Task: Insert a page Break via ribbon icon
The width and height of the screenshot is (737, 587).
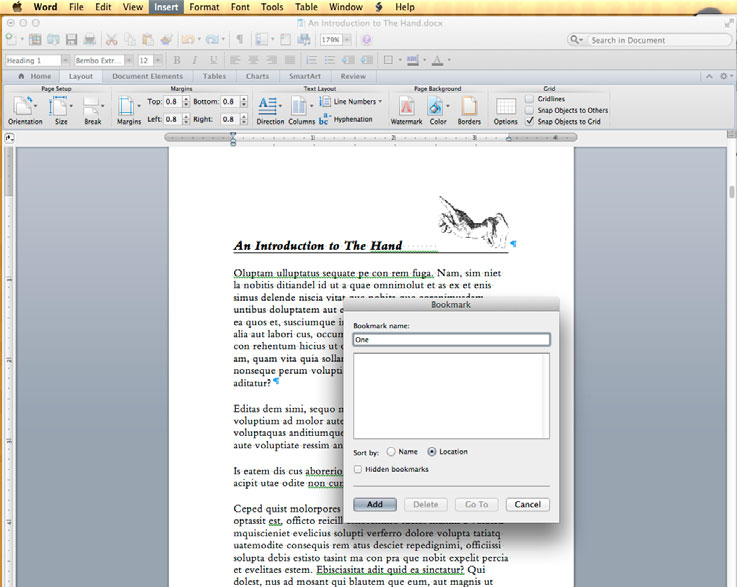Action: coord(92,106)
